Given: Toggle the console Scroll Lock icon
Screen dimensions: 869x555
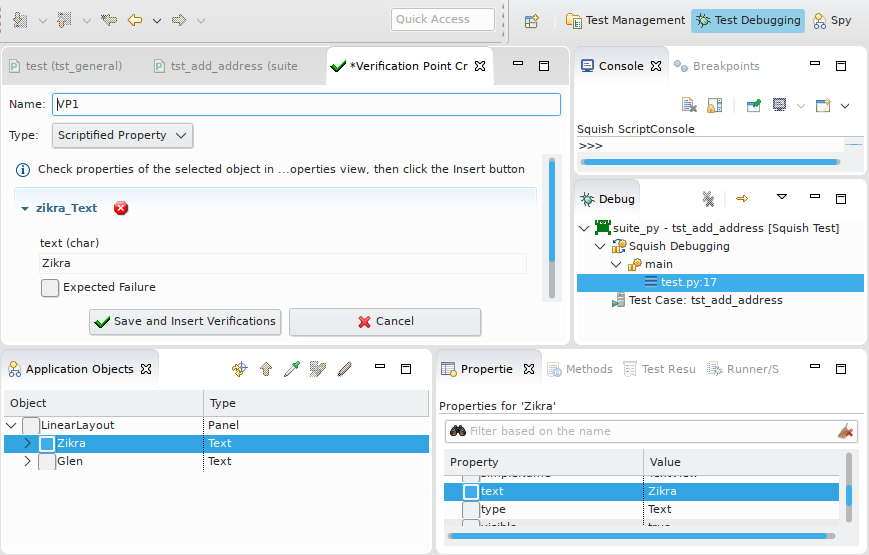Looking at the screenshot, I should 715,105.
